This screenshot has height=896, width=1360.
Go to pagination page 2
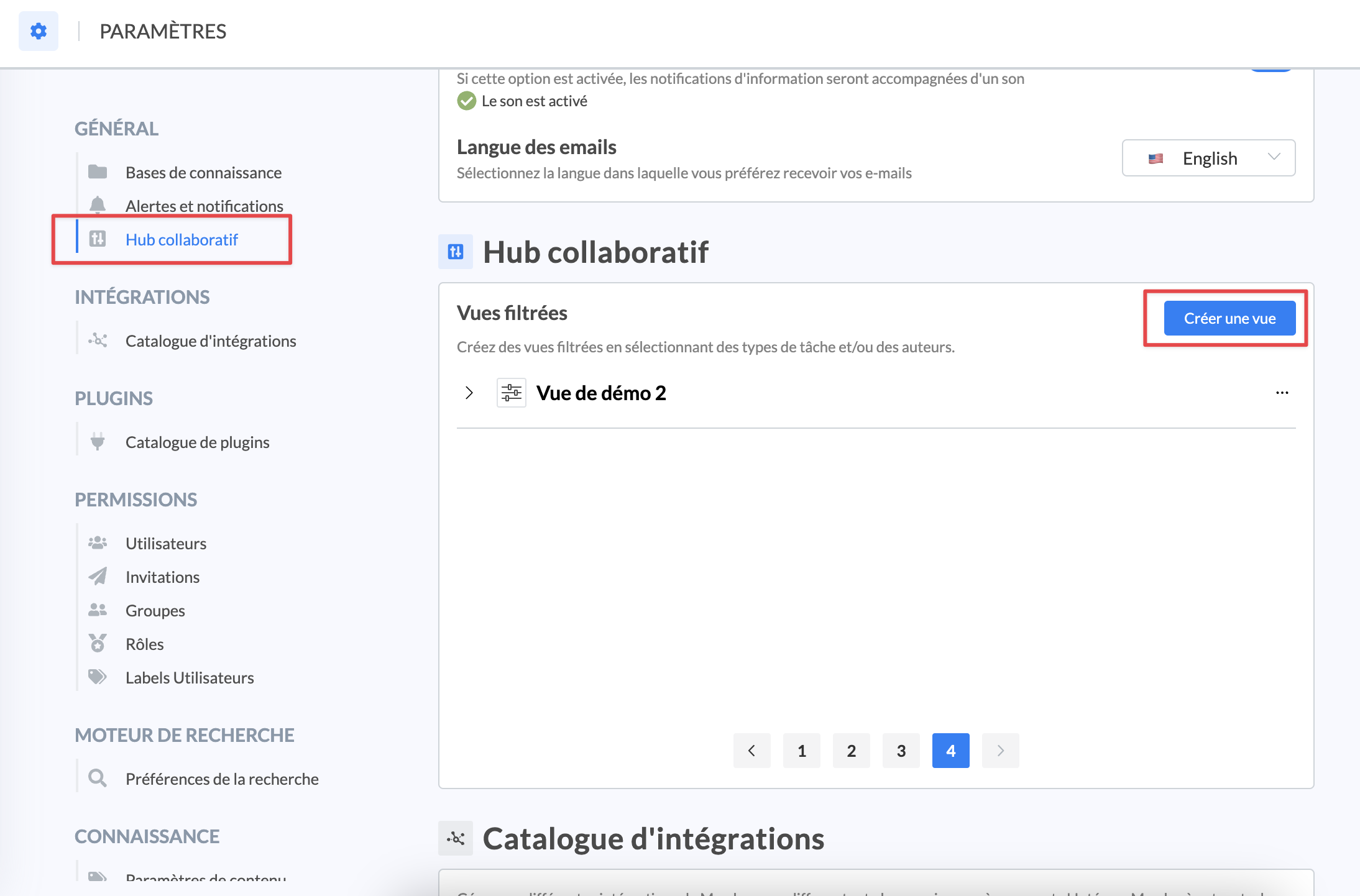click(851, 751)
